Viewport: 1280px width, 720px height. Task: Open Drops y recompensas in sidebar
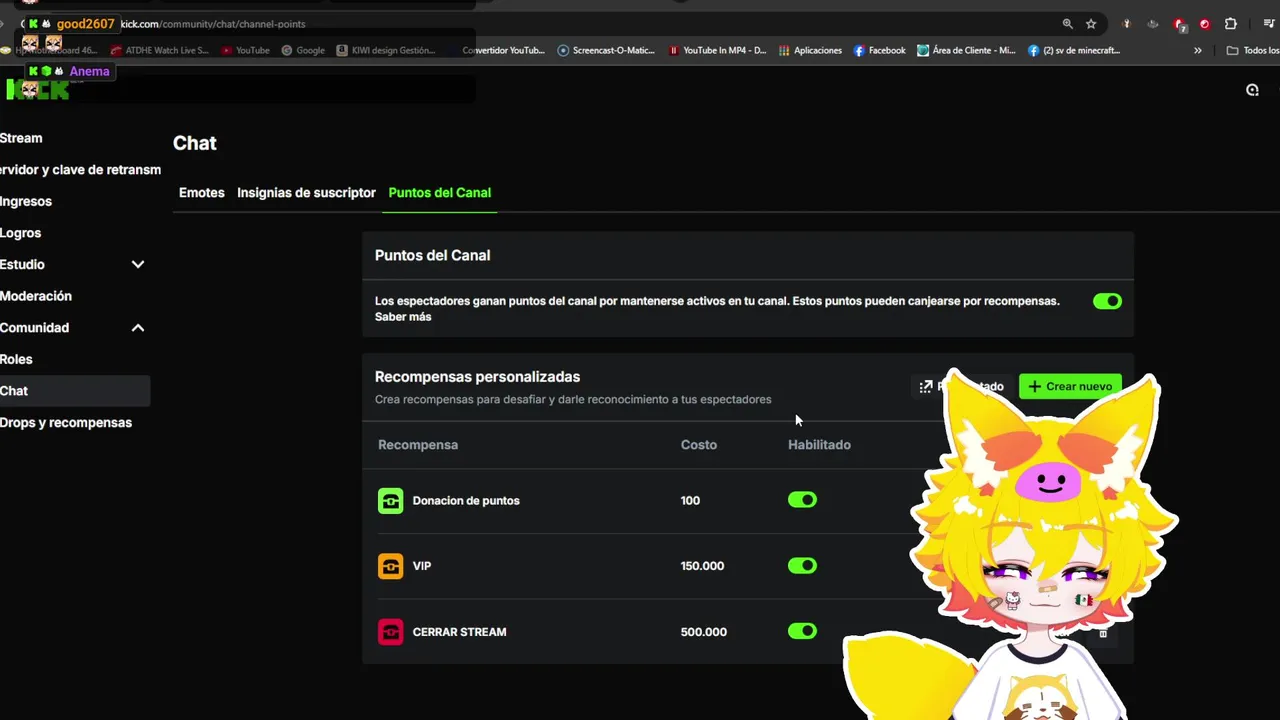click(x=66, y=423)
